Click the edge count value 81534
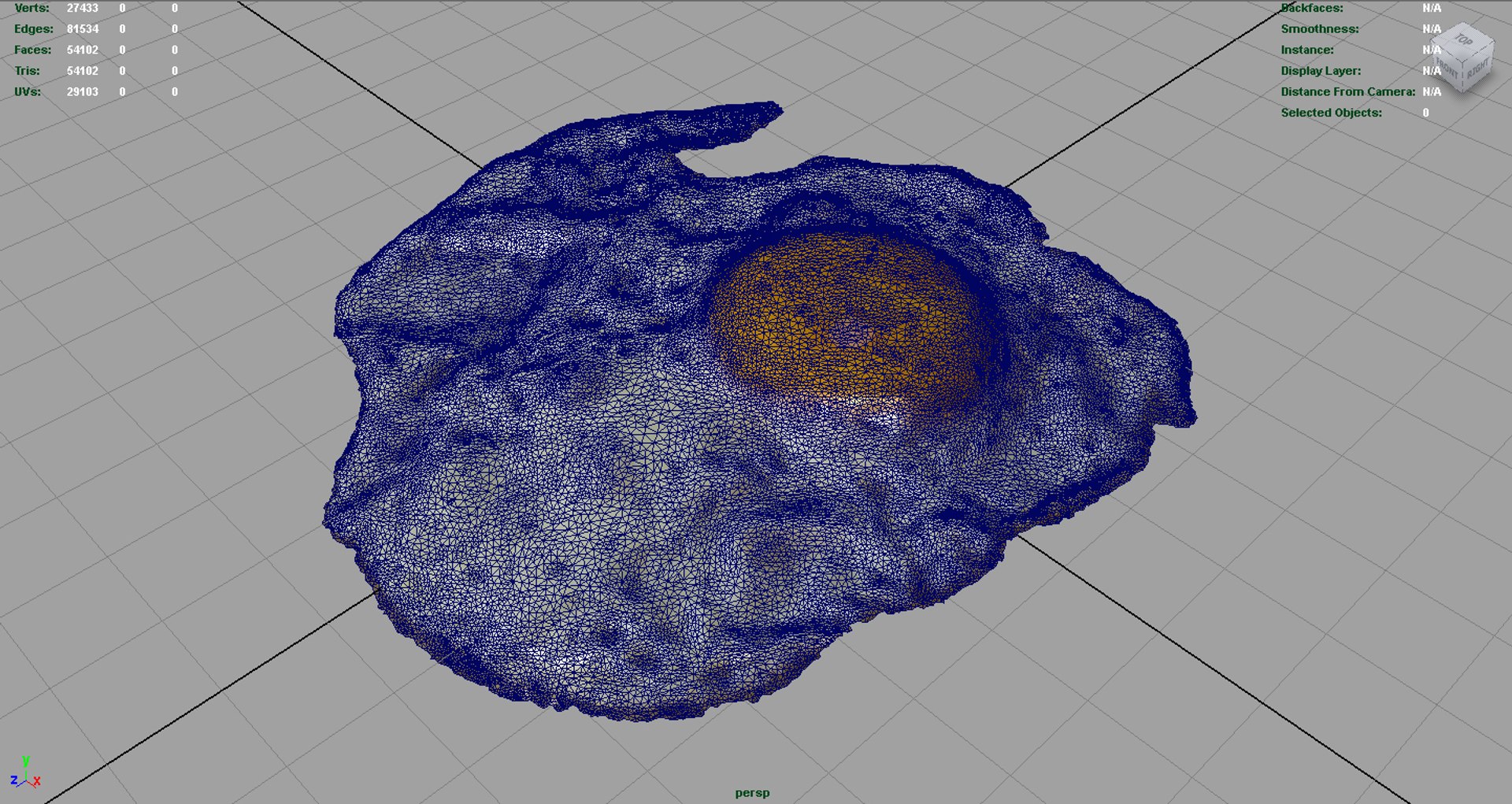The image size is (1512, 804). (83, 28)
